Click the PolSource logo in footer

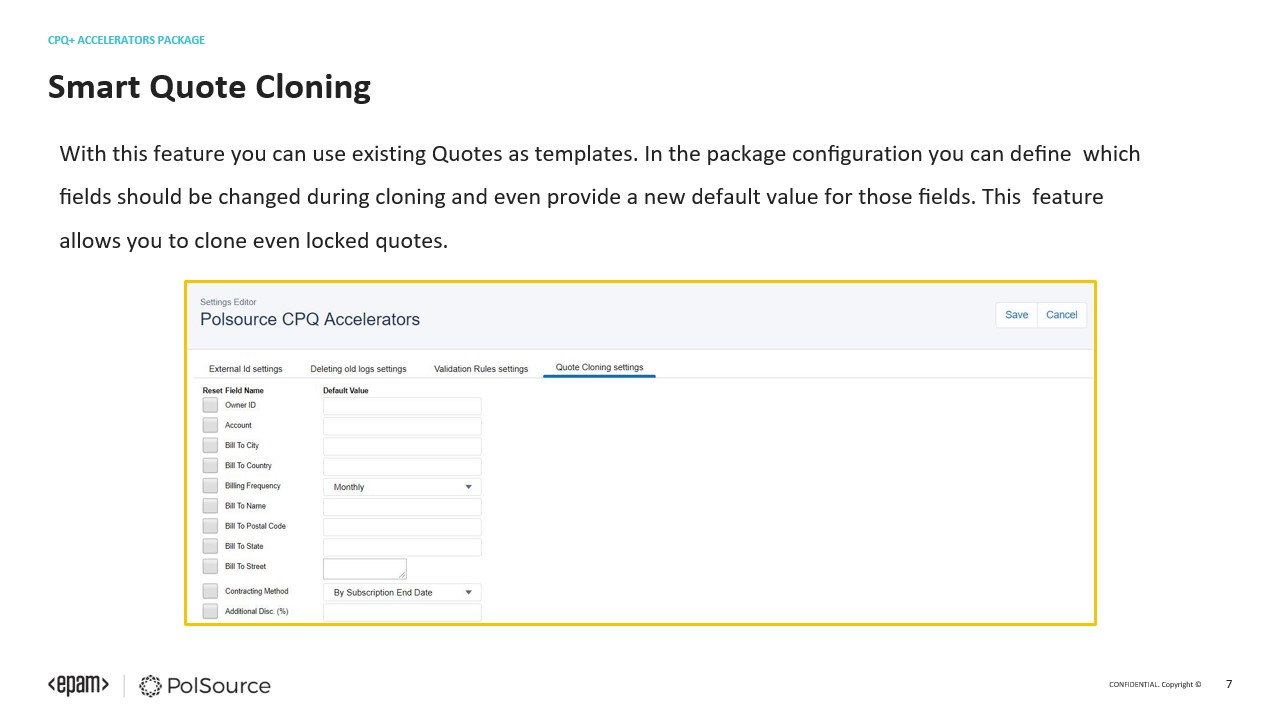[205, 685]
